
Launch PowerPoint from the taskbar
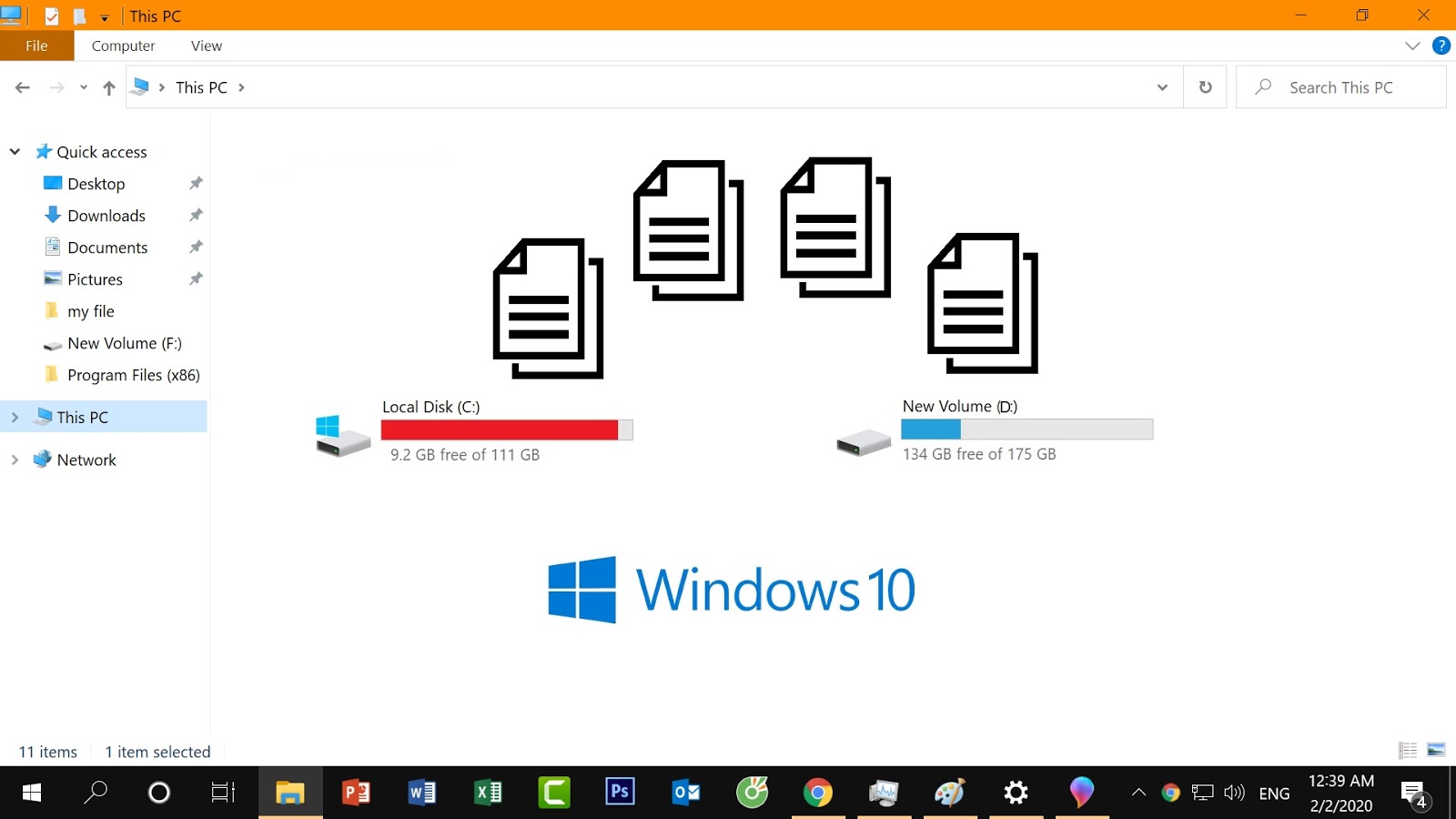pos(356,793)
